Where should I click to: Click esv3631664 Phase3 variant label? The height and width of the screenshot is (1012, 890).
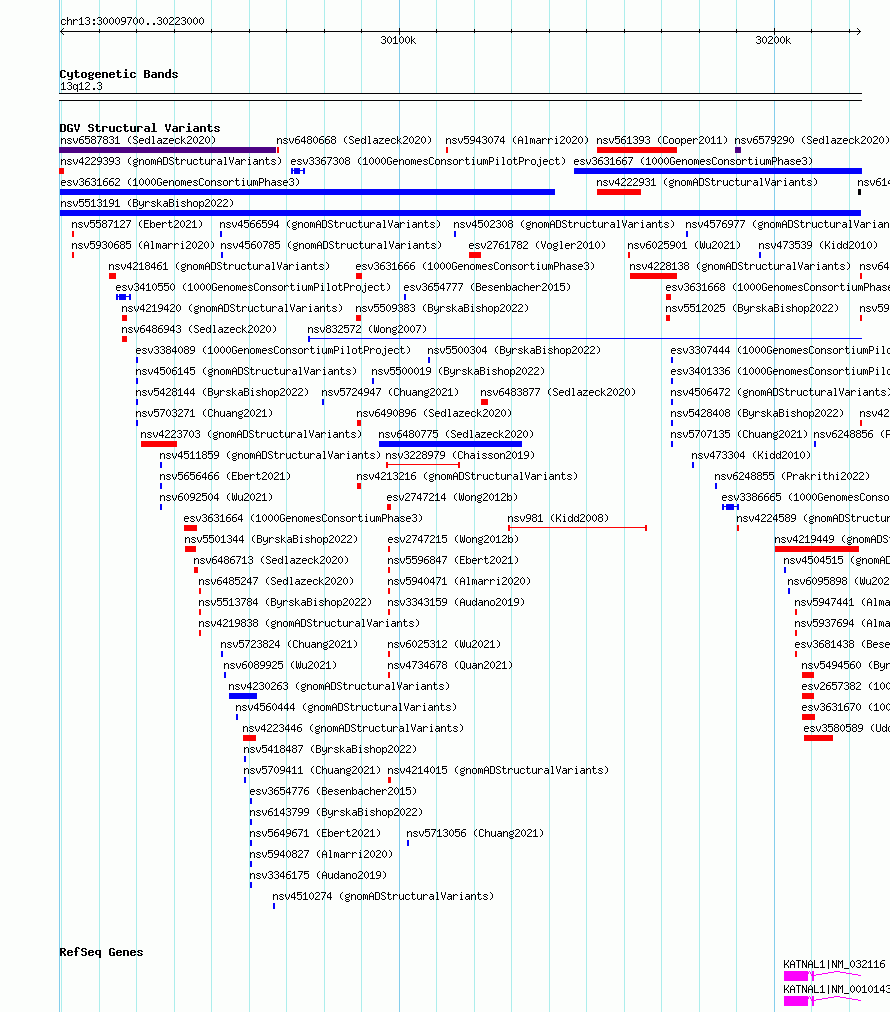pyautogui.click(x=303, y=518)
